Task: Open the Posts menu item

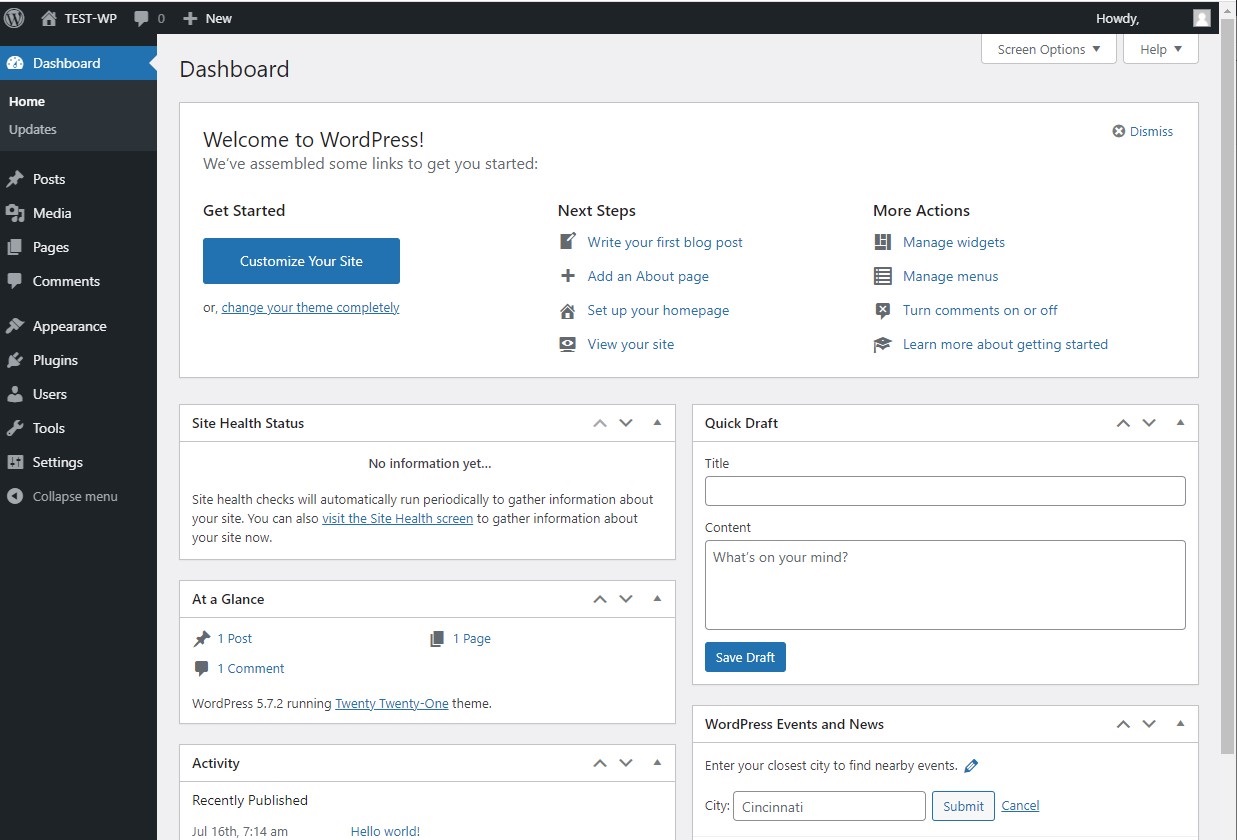Action: pos(49,179)
